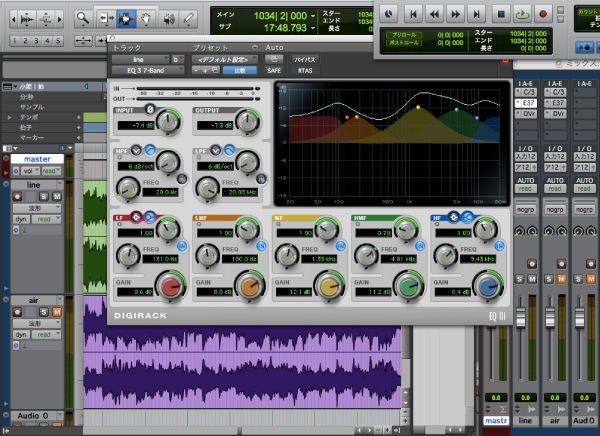Click the MF gain yellow knob
Viewport: 600px width, 436px height.
point(329,287)
